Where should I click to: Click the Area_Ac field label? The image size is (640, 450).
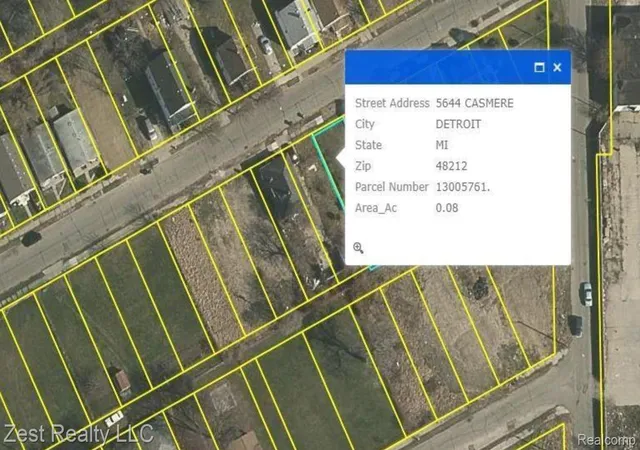click(376, 208)
